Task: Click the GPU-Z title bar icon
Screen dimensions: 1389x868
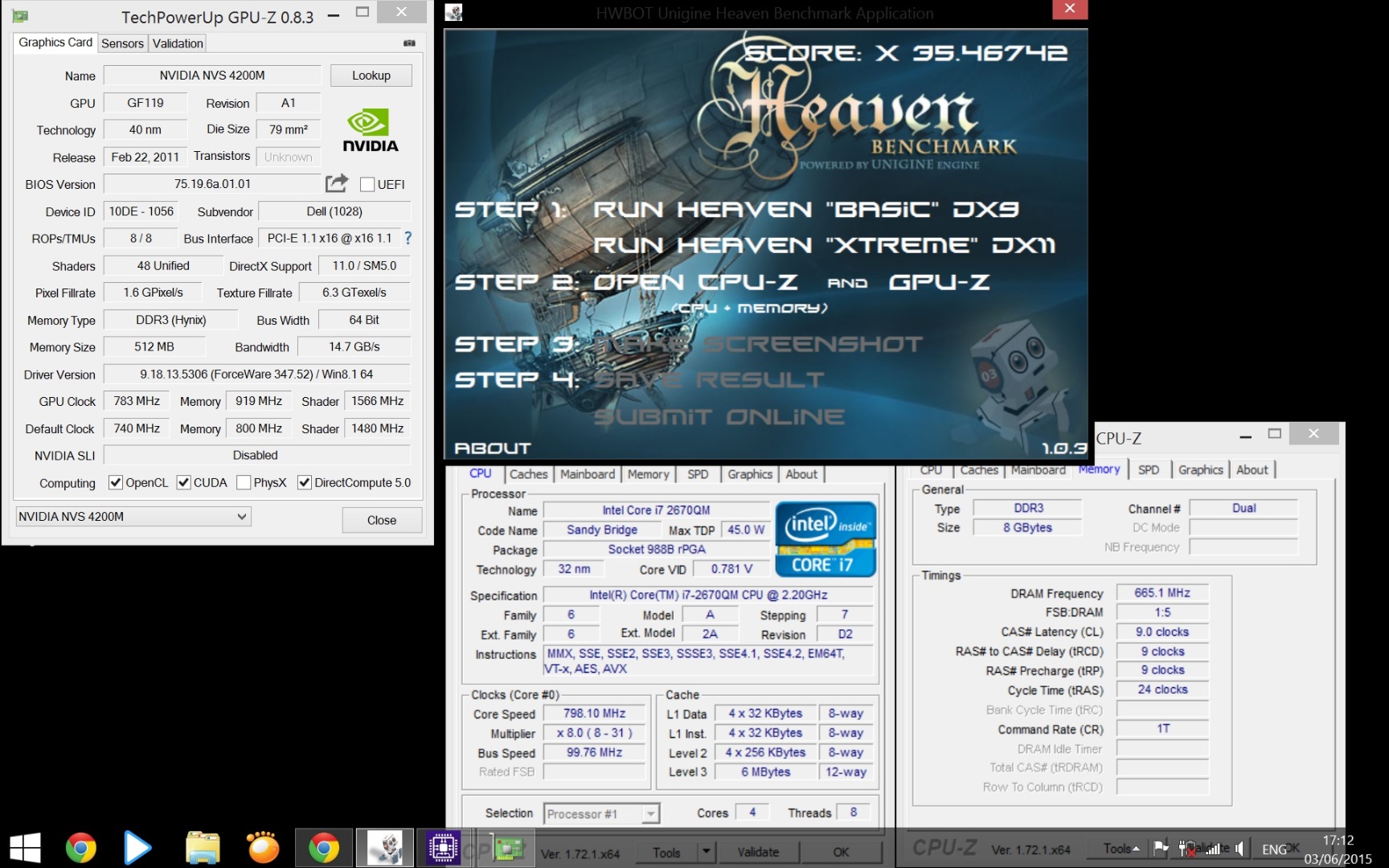Action: (x=20, y=15)
